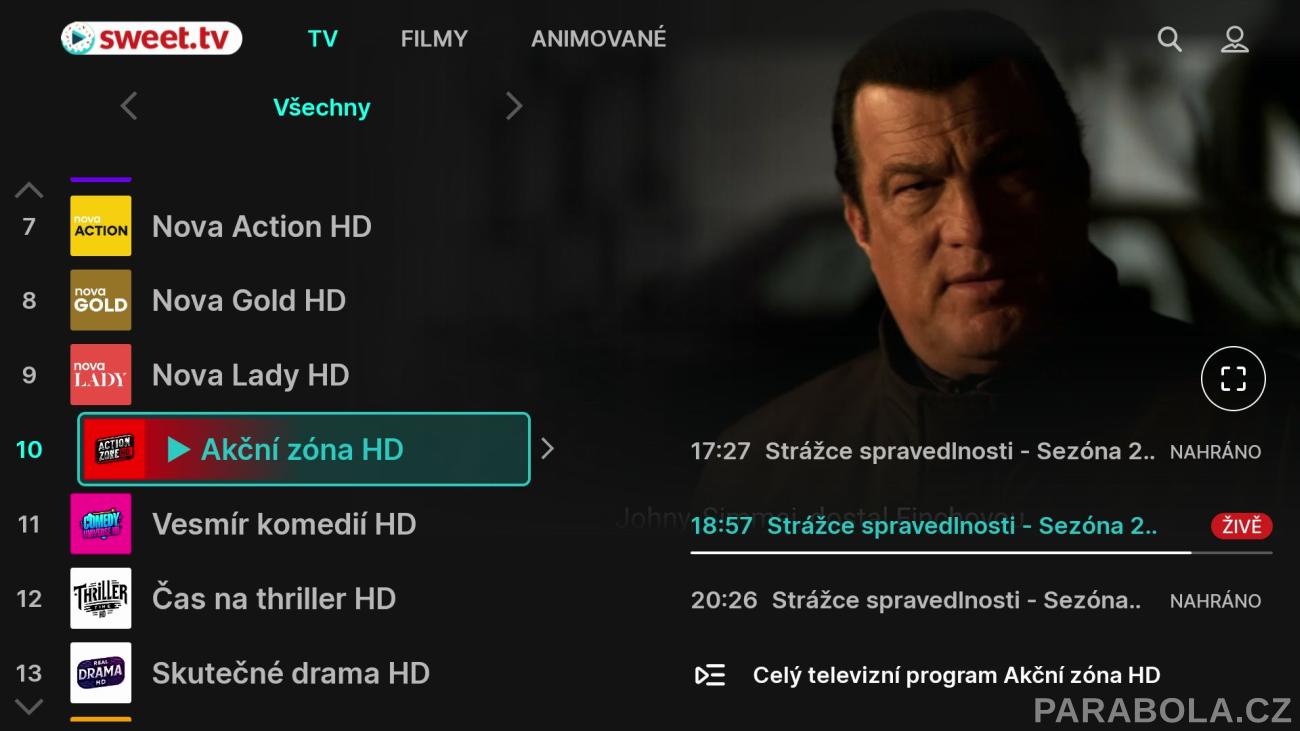The width and height of the screenshot is (1300, 731).
Task: Select the Thriller Time channel logo
Action: [x=100, y=598]
